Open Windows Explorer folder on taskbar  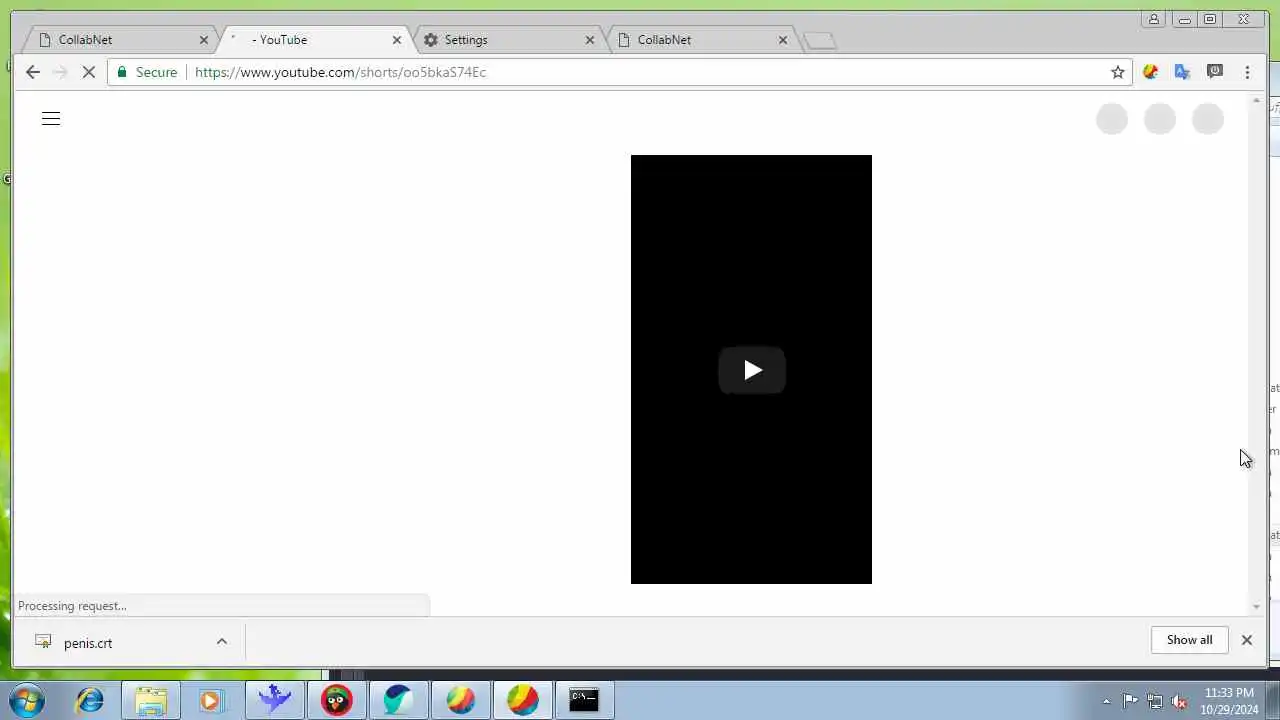tap(151, 700)
